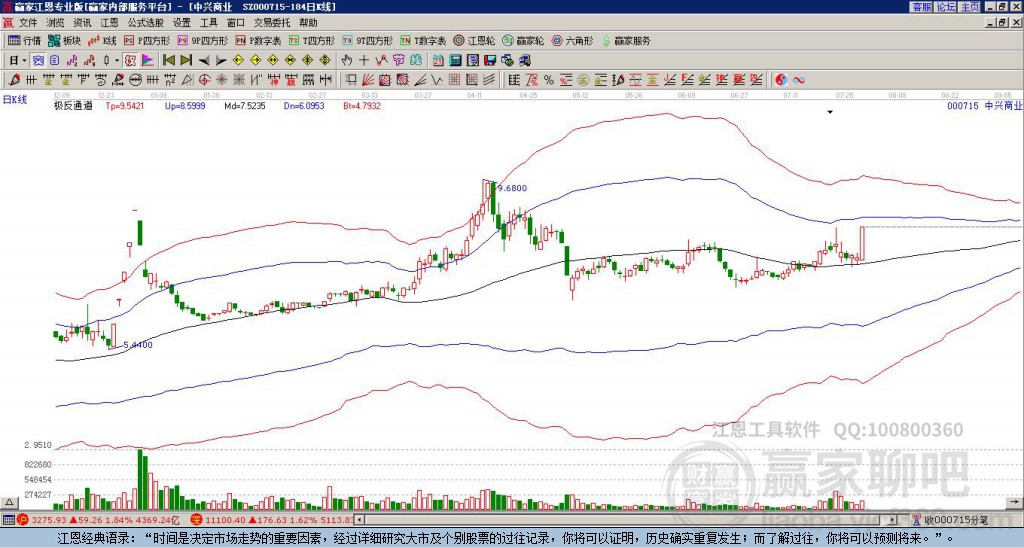Click the 主页 homepage button
The height and width of the screenshot is (548, 1024).
pos(970,7)
